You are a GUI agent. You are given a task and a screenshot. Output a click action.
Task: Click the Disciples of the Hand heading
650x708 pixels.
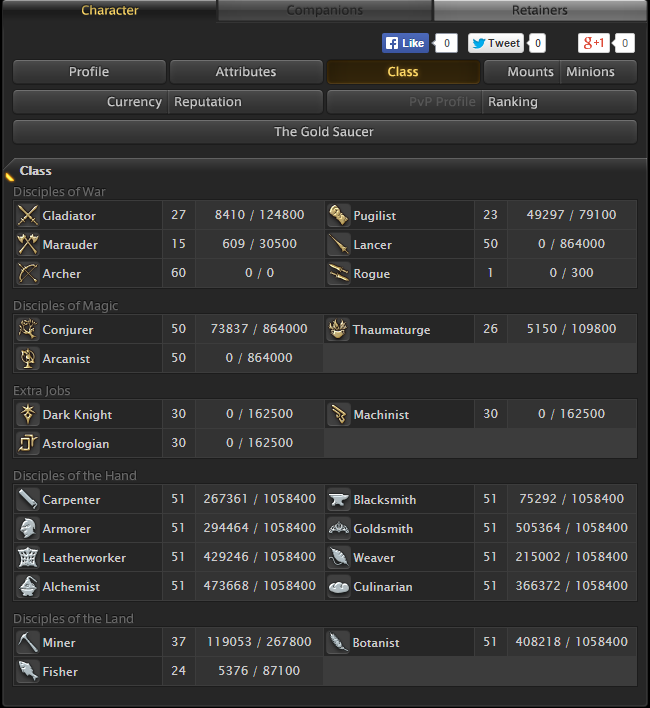coord(74,476)
